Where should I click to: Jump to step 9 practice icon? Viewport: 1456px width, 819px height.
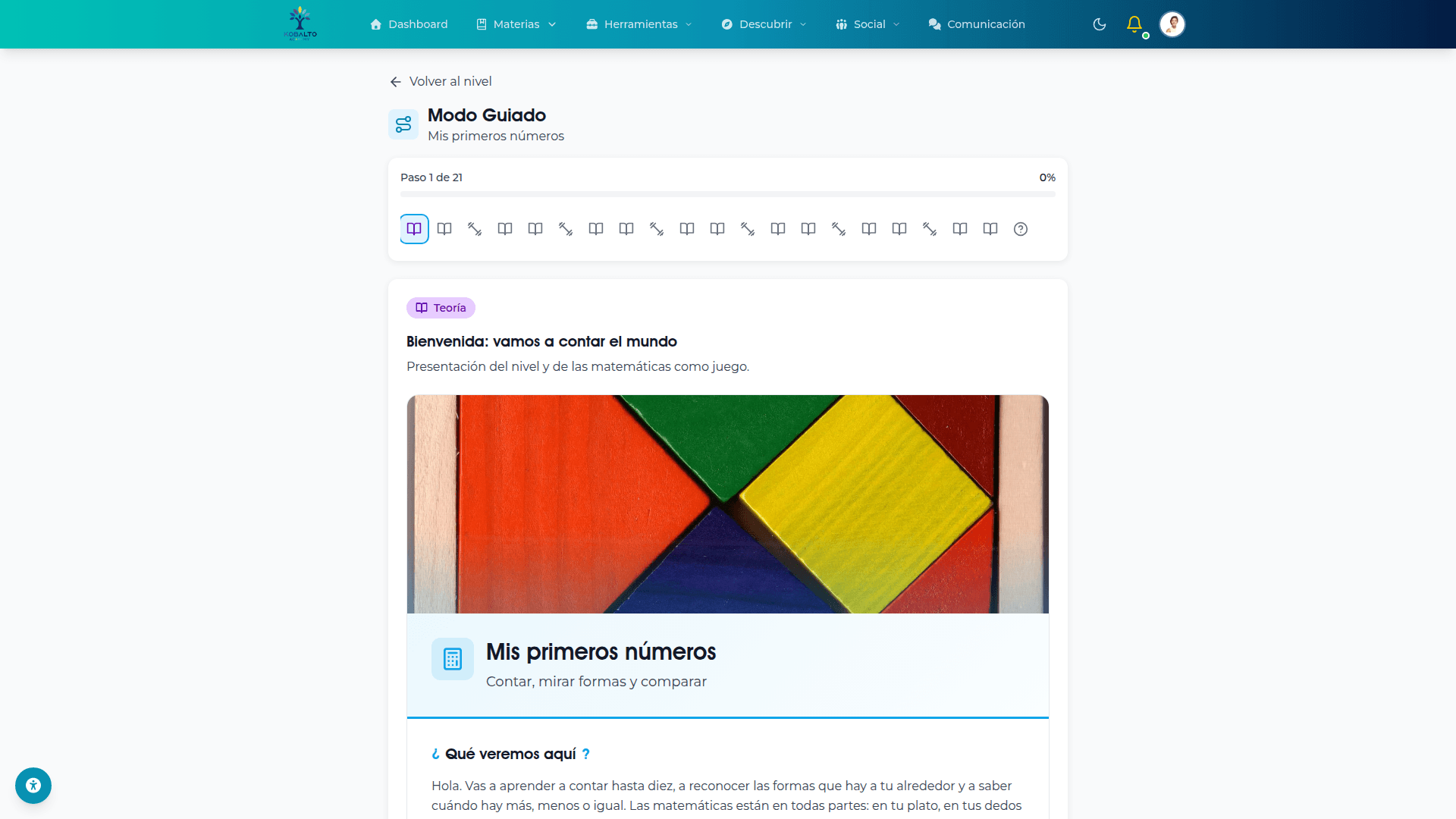tap(657, 229)
